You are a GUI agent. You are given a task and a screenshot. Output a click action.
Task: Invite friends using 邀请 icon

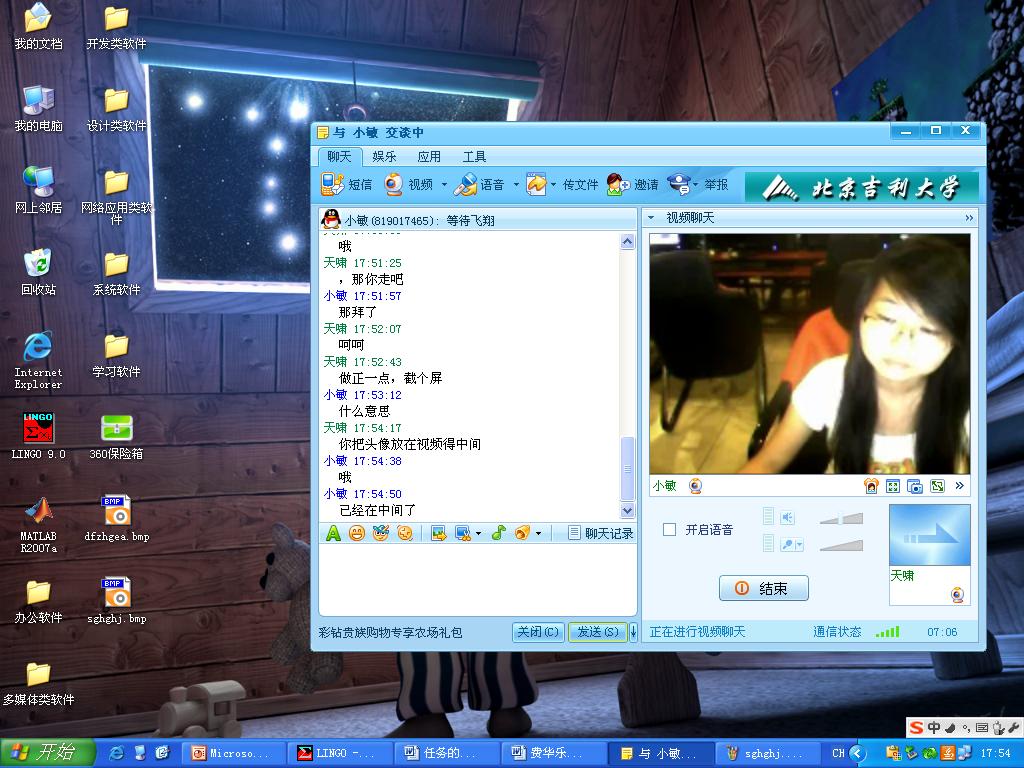pos(618,185)
